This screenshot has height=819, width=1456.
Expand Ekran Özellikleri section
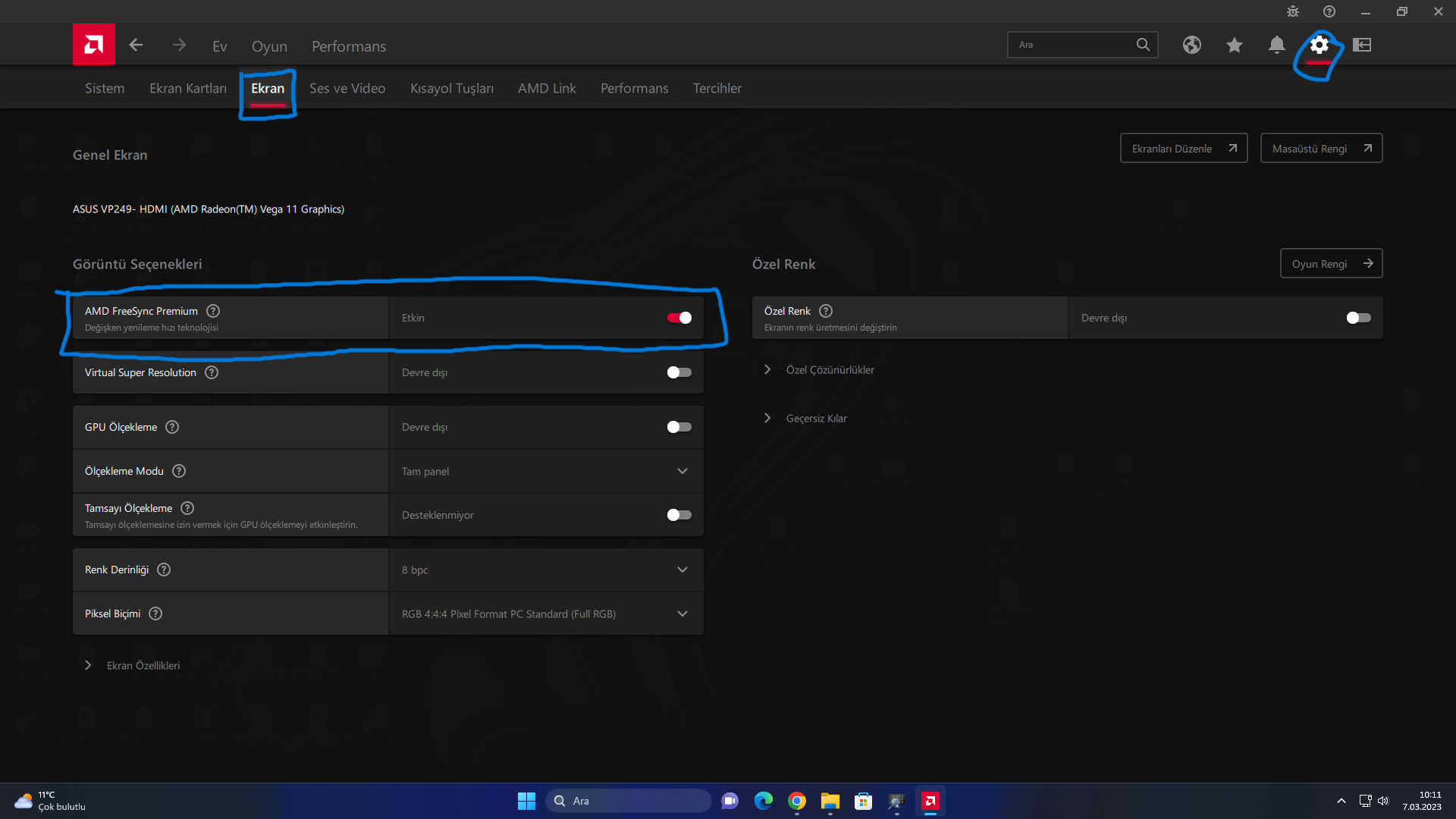point(133,665)
